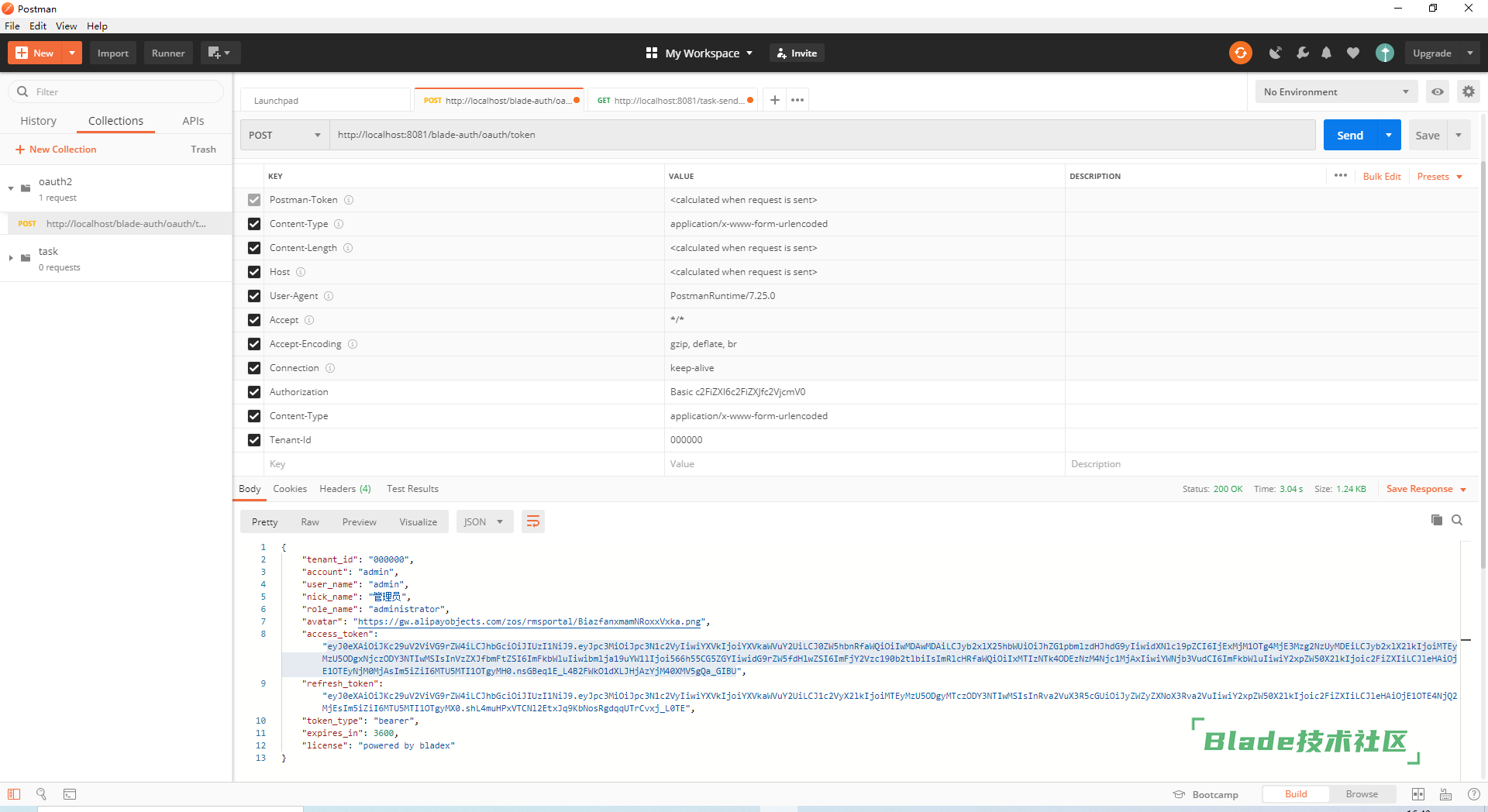Screen dimensions: 1488x812
Task: Search within the response body
Action: (x=1457, y=520)
